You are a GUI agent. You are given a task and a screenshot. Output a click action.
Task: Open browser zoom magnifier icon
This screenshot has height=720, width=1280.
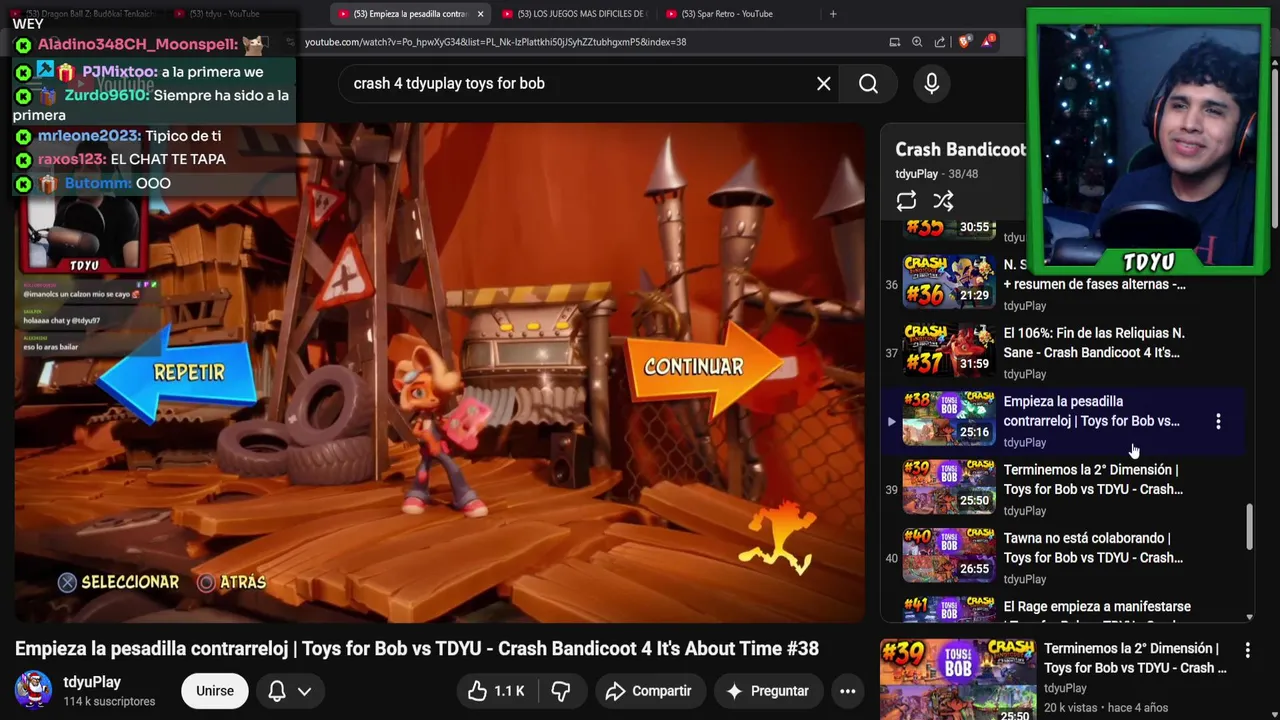(917, 42)
